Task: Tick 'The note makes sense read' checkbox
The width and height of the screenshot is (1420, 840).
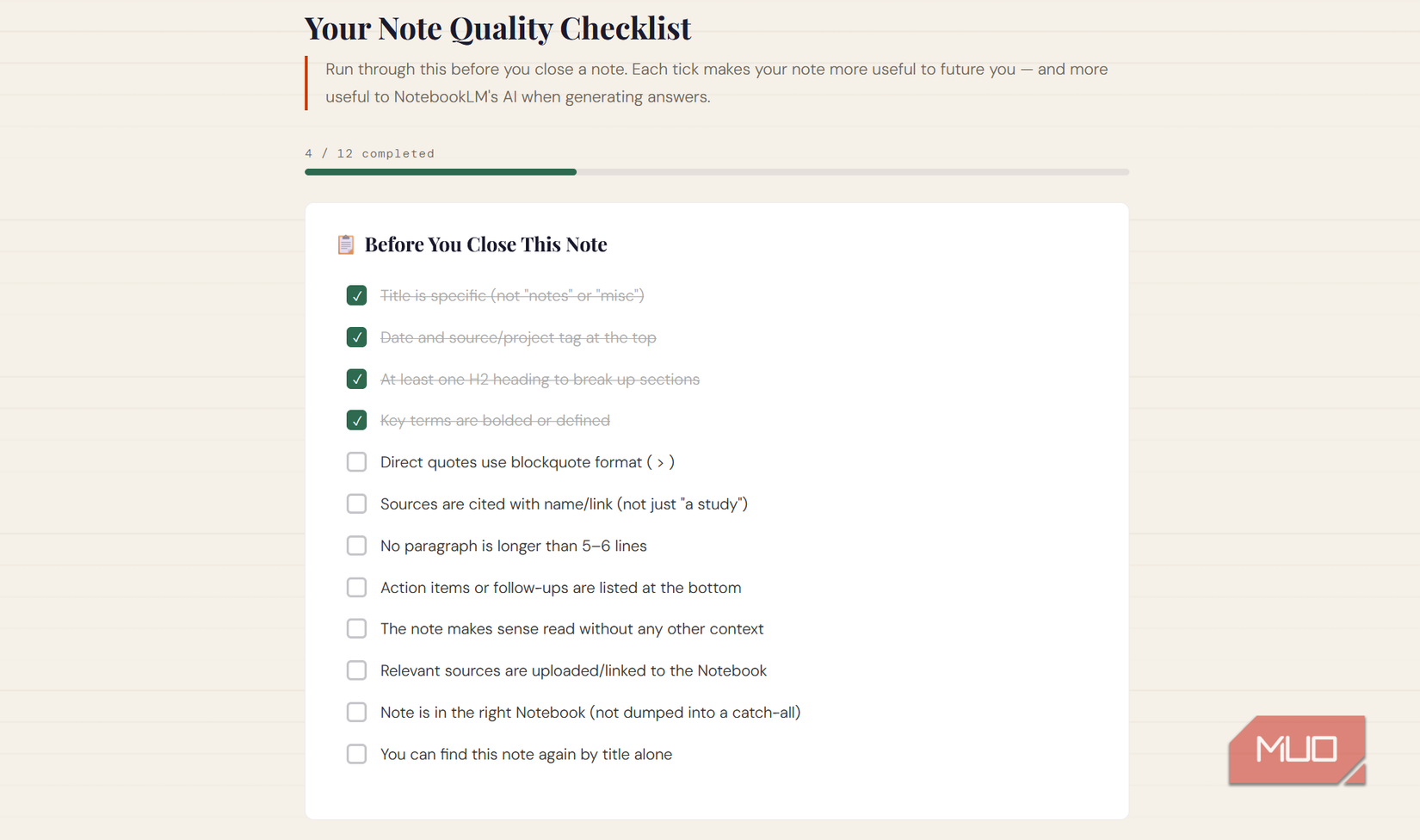Action: pyautogui.click(x=356, y=629)
